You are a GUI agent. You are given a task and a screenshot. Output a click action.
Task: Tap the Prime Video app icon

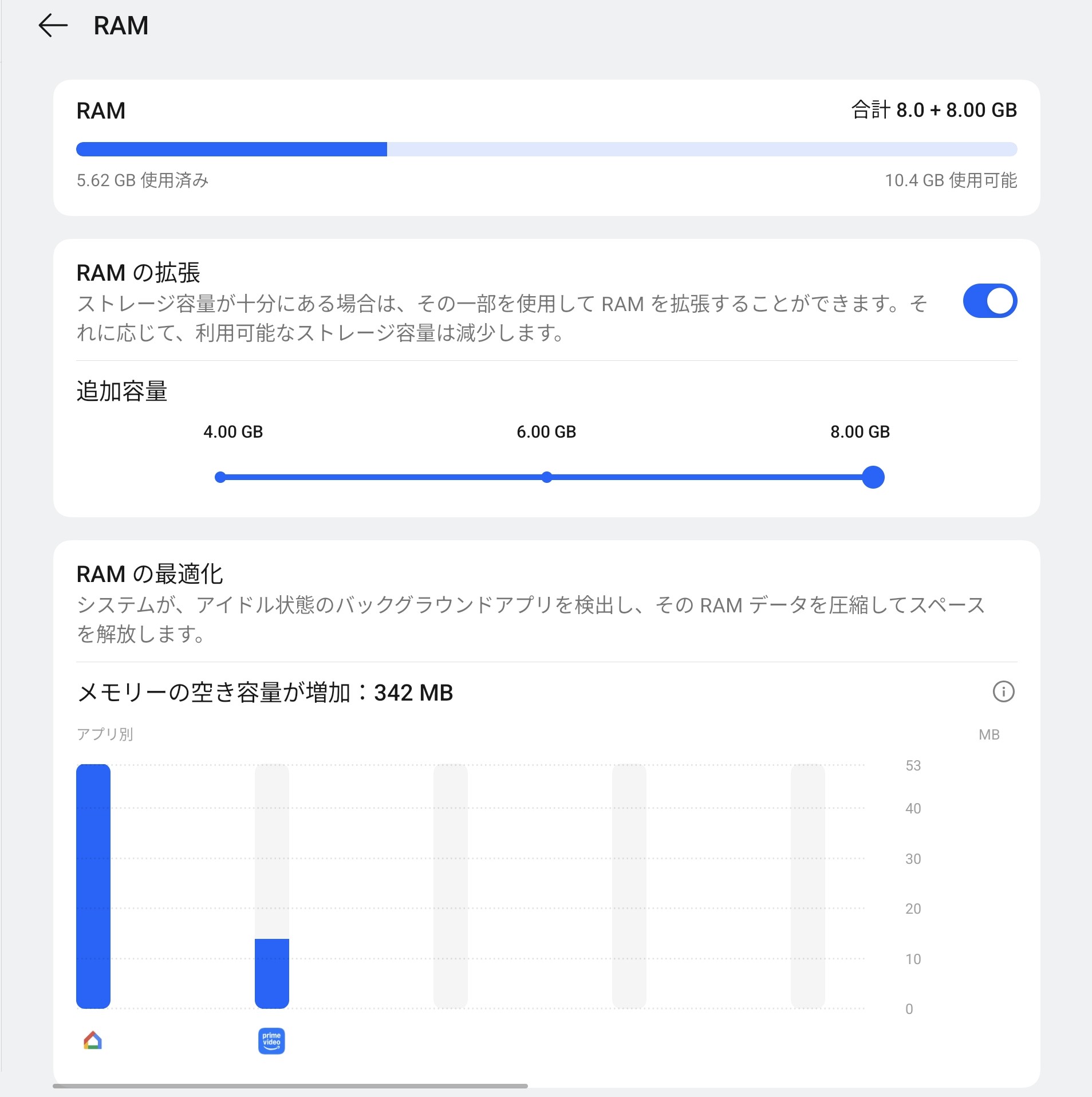point(271,1041)
